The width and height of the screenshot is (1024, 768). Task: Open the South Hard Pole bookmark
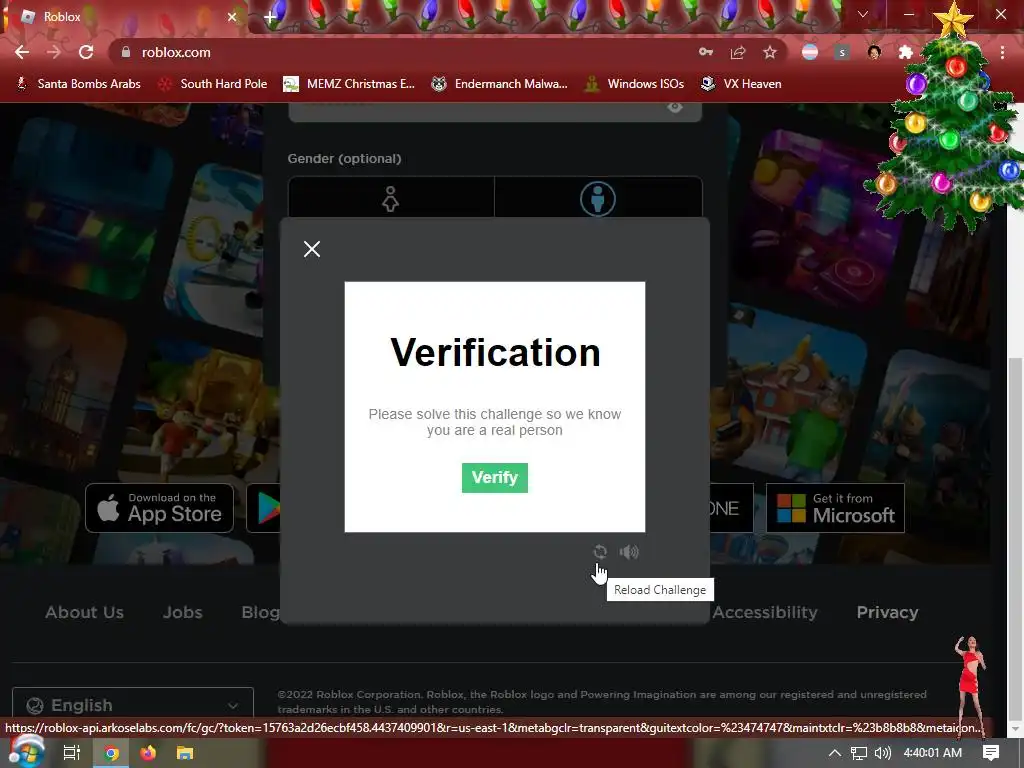pyautogui.click(x=213, y=84)
